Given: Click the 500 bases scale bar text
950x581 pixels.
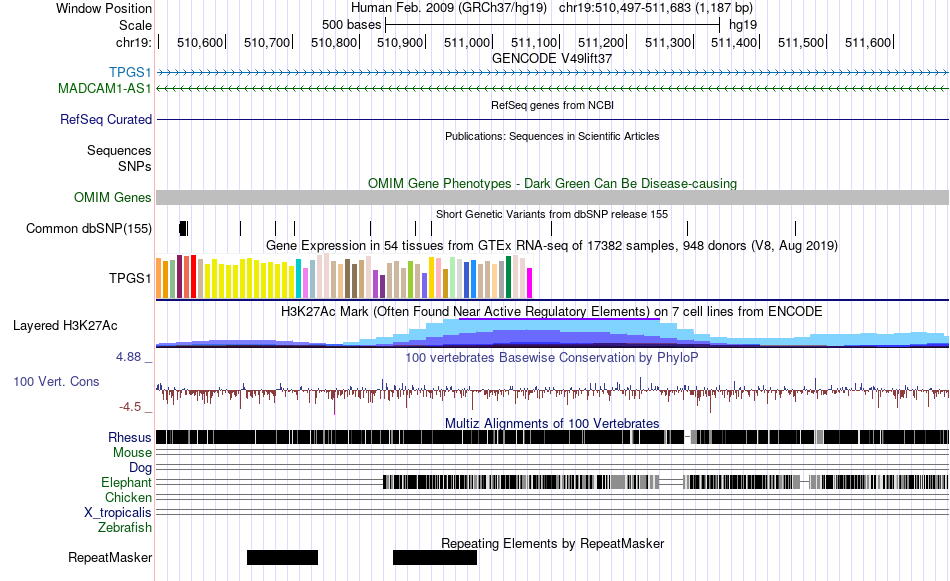Looking at the screenshot, I should (351, 25).
